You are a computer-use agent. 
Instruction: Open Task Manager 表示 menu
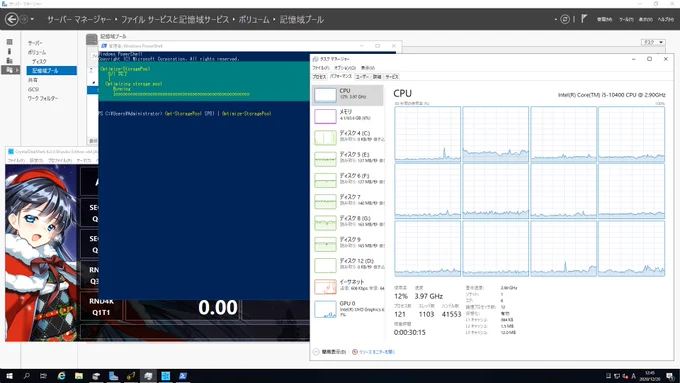(x=368, y=68)
